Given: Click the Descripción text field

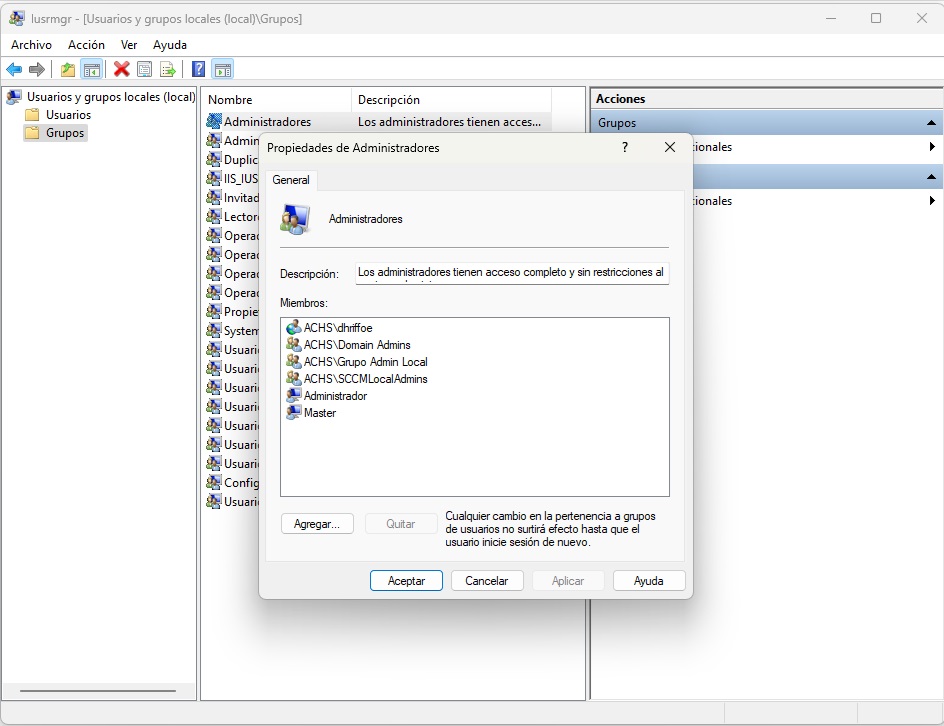Looking at the screenshot, I should point(511,273).
